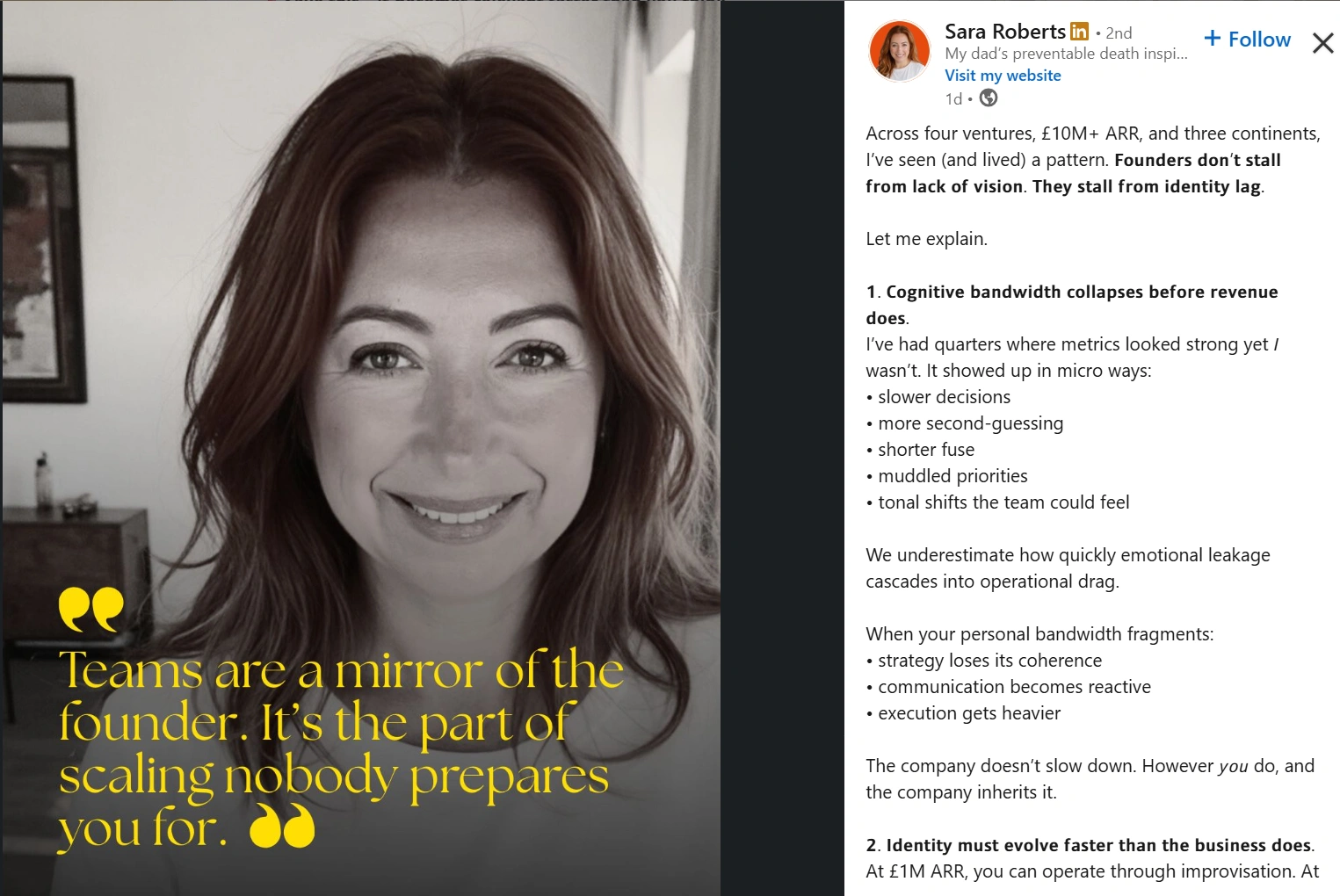Follow Sara Roberts
1340x896 pixels.
tap(1247, 39)
